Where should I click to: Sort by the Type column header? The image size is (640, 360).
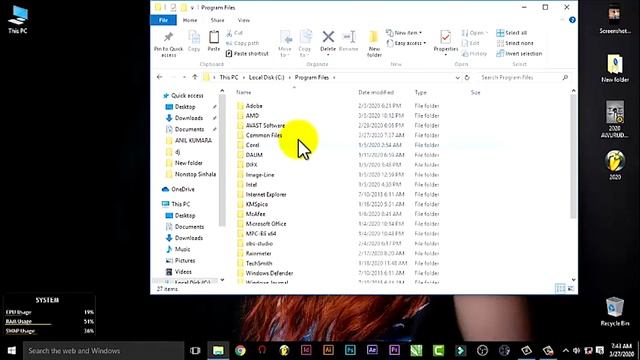(420, 92)
